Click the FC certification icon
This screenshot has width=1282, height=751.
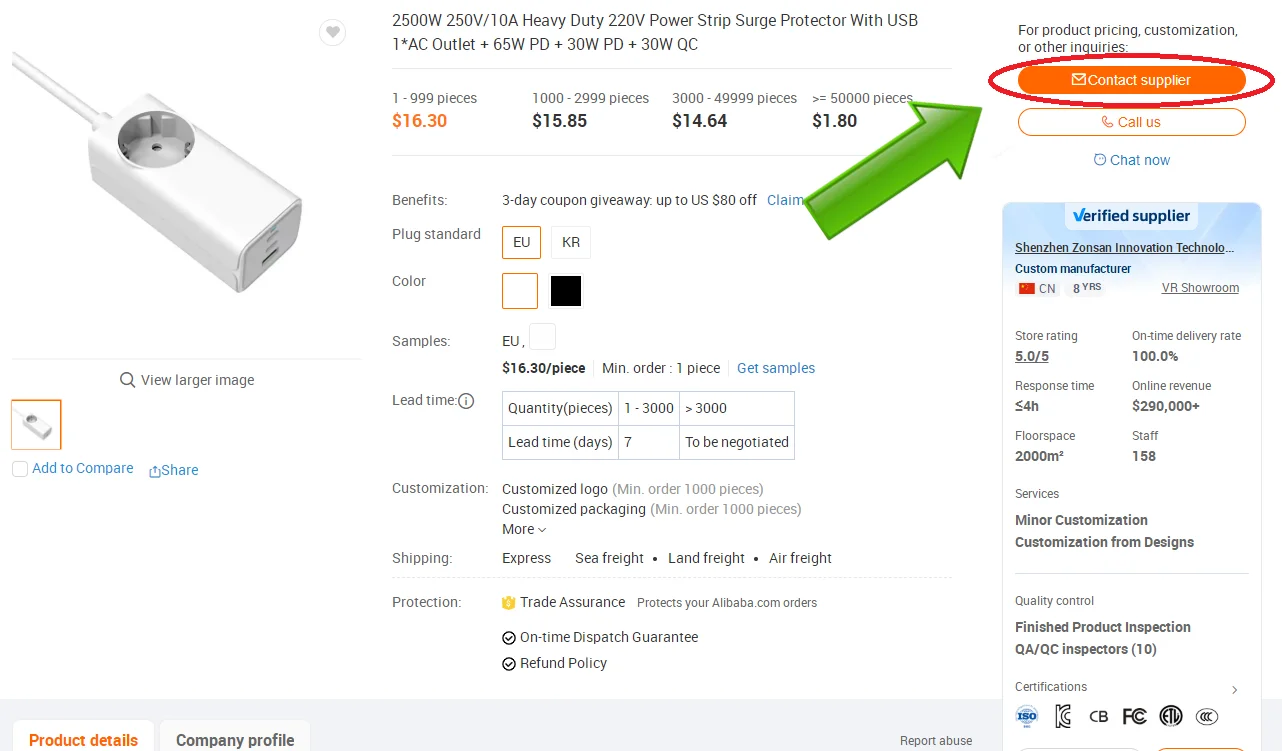1134,716
